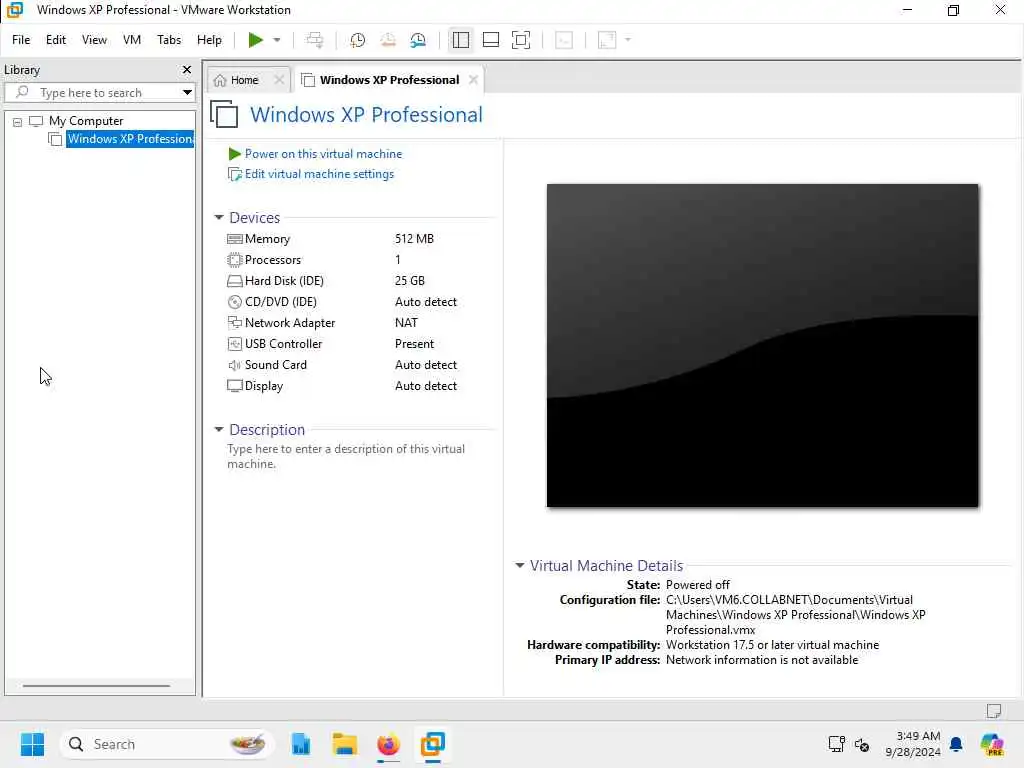Open File Explorer from taskbar
The width and height of the screenshot is (1024, 768).
pos(344,744)
